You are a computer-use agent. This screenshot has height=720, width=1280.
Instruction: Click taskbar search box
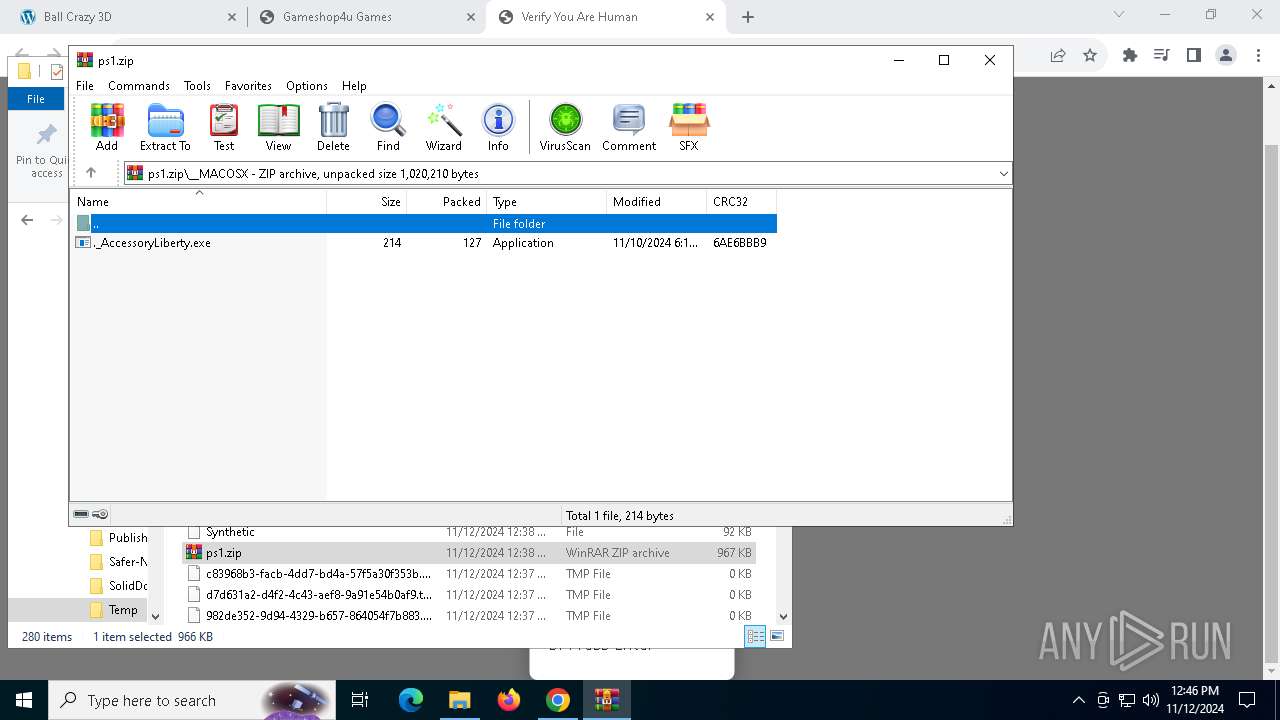pyautogui.click(x=190, y=700)
